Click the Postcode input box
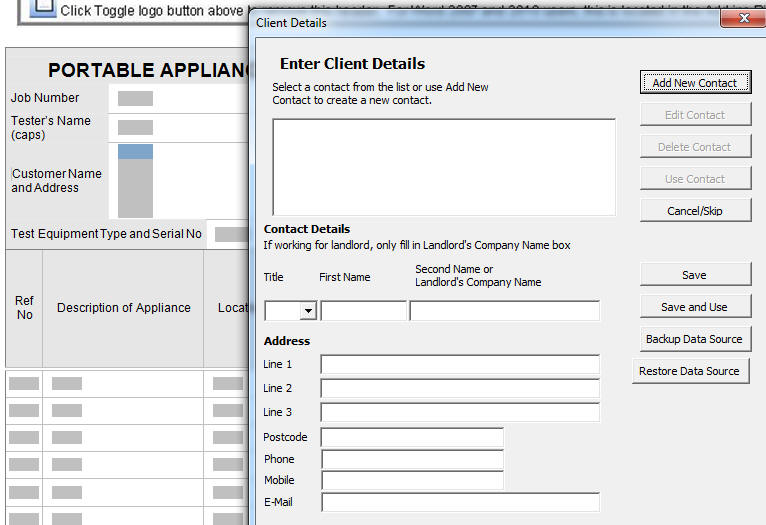 [412, 437]
